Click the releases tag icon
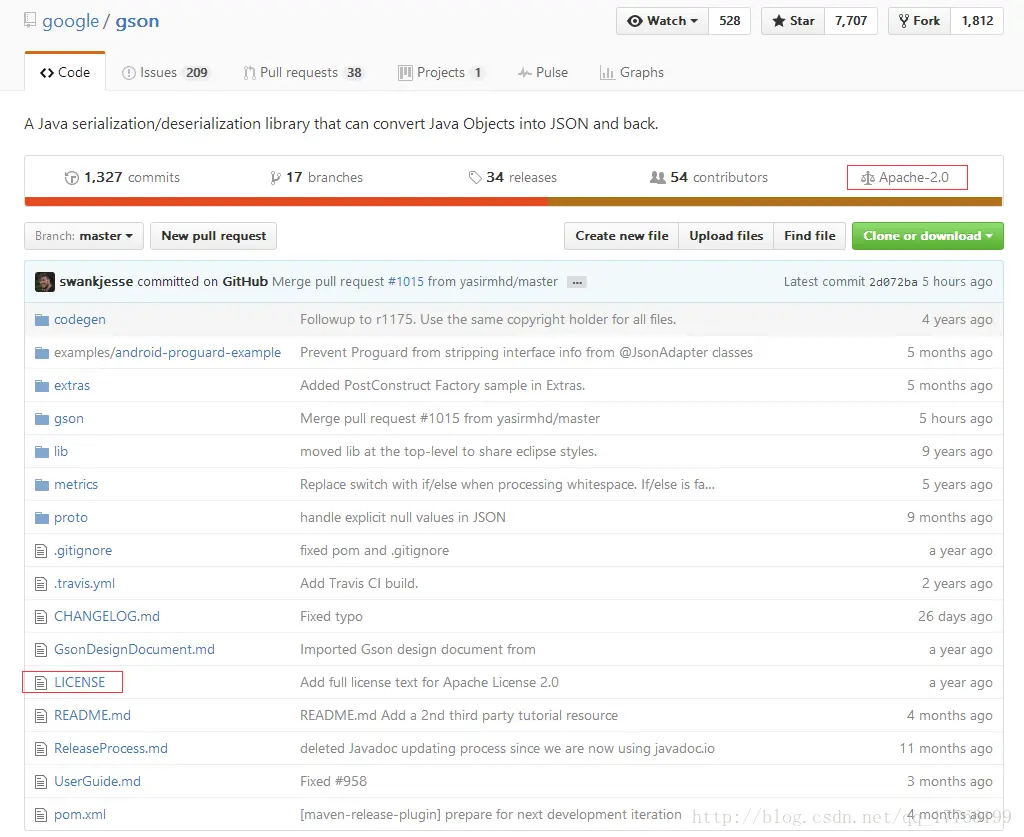Viewport: 1024px width, 837px height. tap(475, 177)
